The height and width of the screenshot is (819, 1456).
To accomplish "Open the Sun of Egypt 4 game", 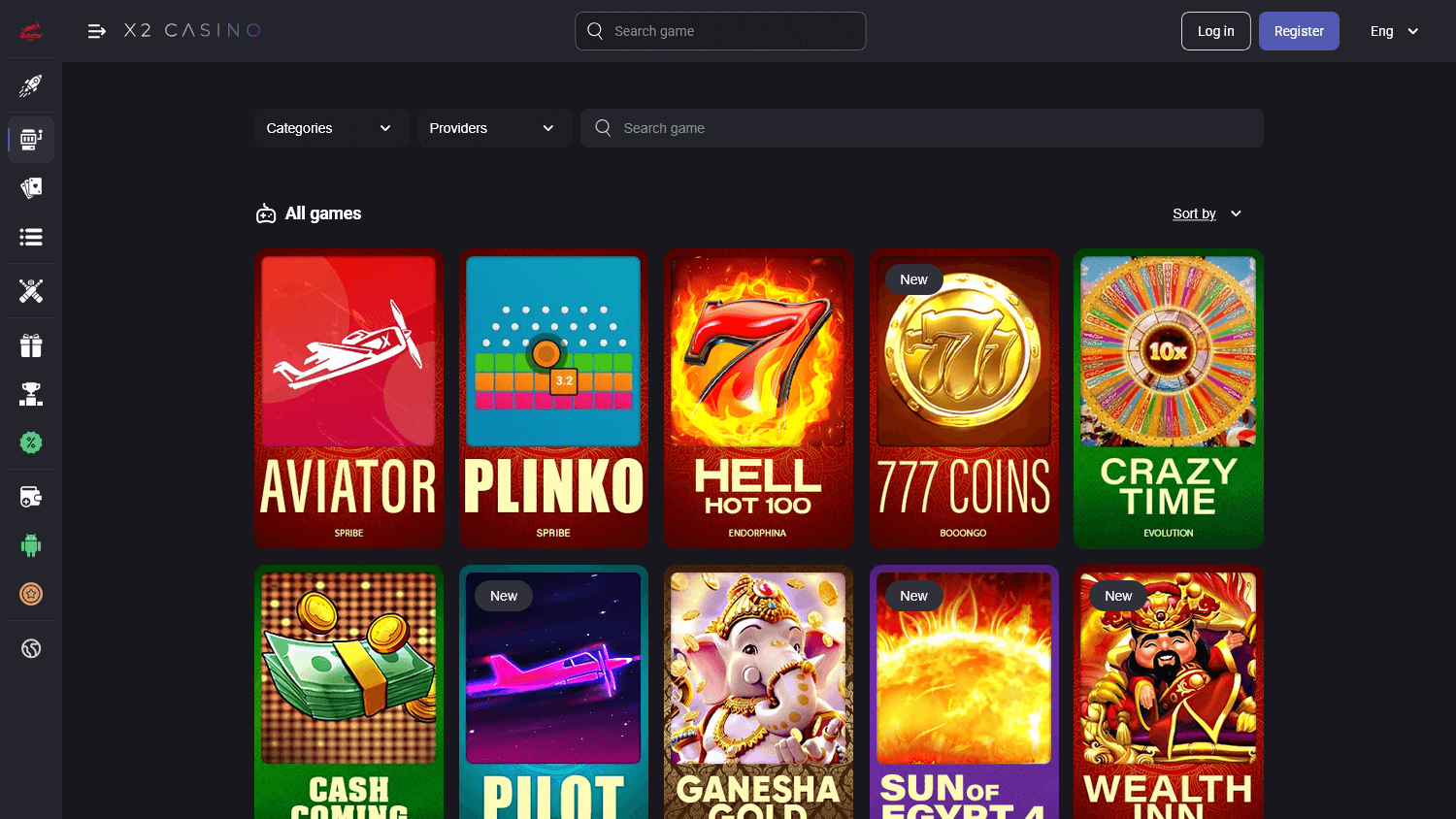I will point(964,692).
